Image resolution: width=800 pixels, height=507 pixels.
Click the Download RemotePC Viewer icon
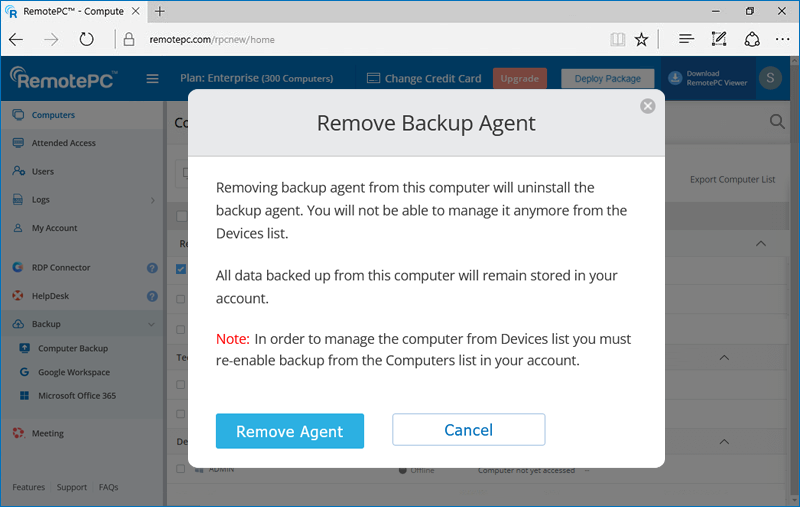coord(675,78)
